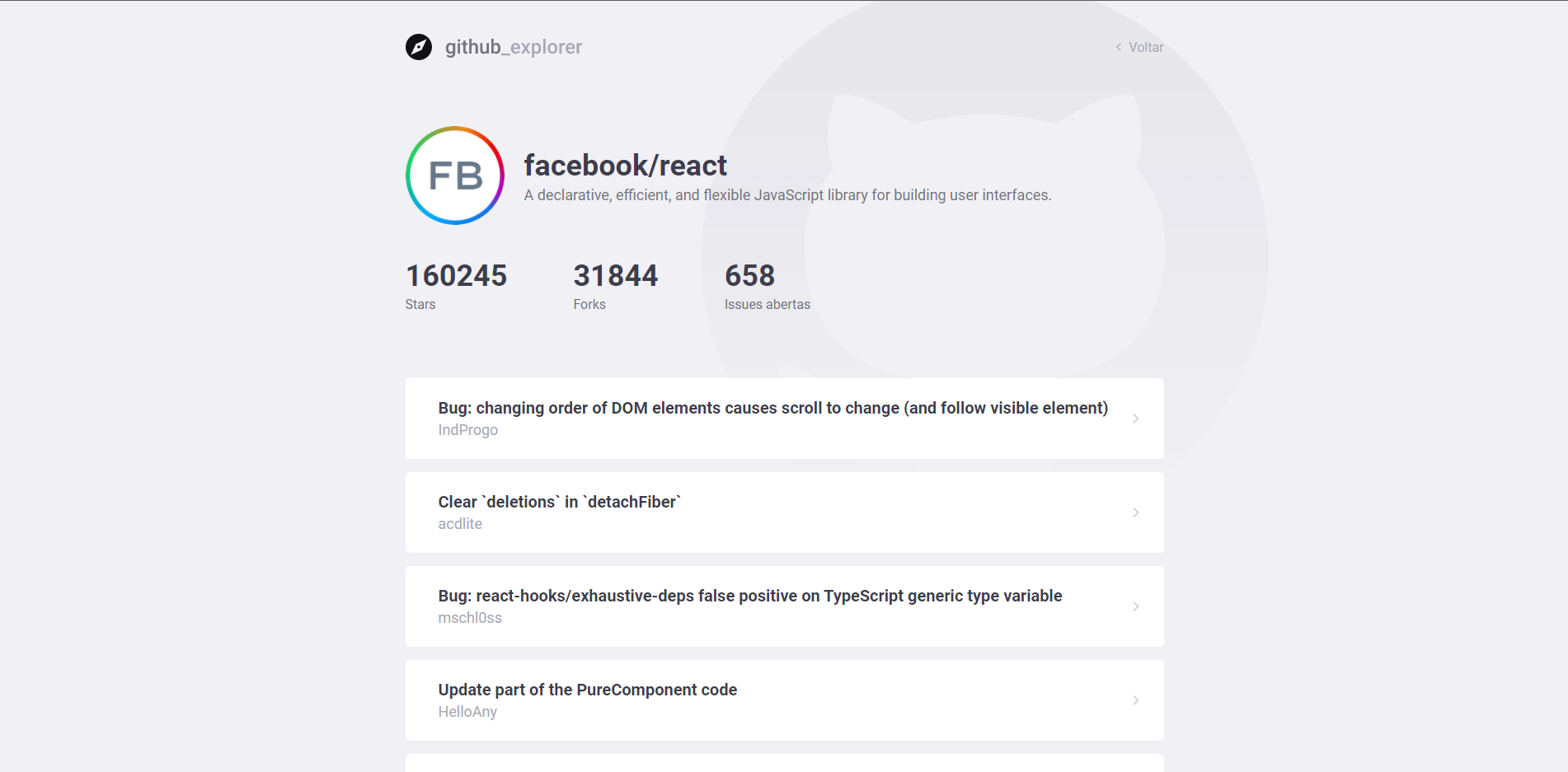1568x772 pixels.
Task: Click chevron arrow on the acdlite issue
Action: (x=1135, y=512)
